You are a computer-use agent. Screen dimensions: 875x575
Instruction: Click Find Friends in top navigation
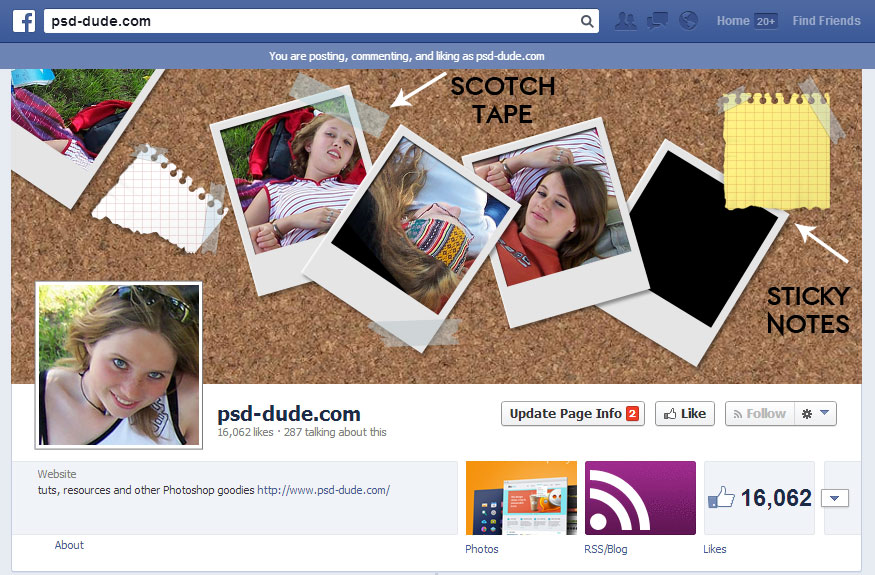point(826,21)
